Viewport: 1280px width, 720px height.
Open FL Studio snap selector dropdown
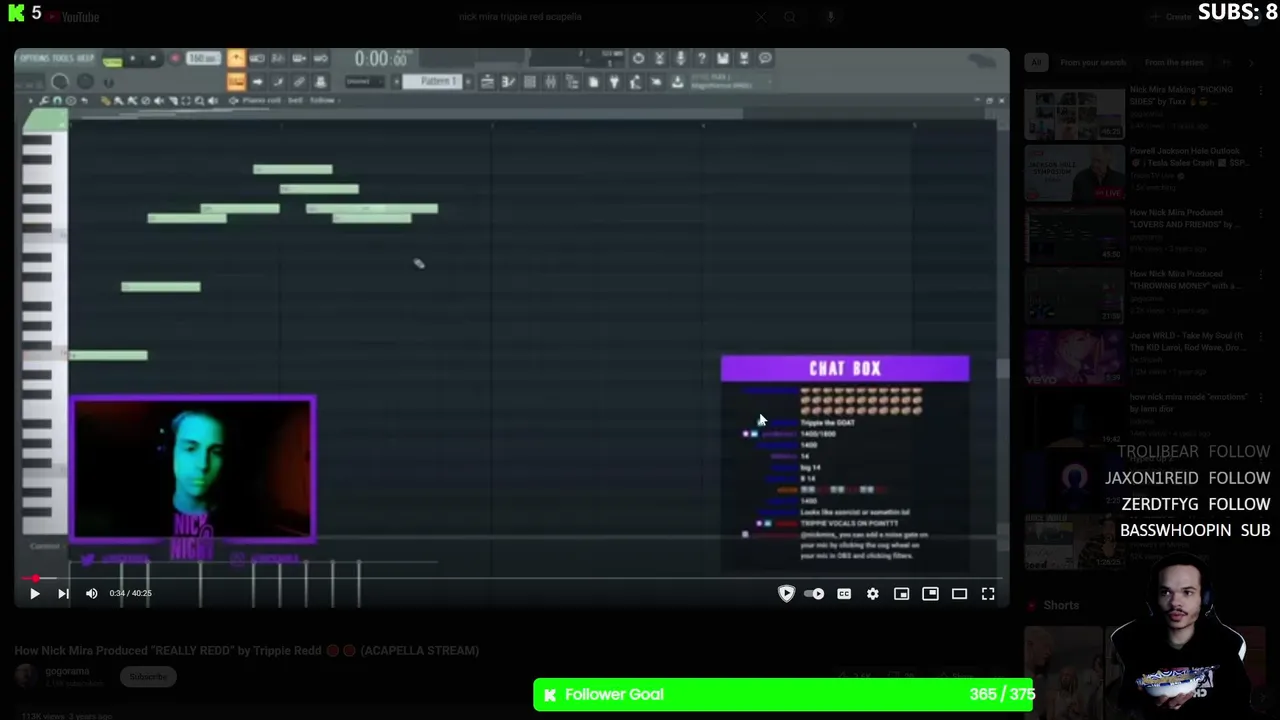[x=365, y=81]
